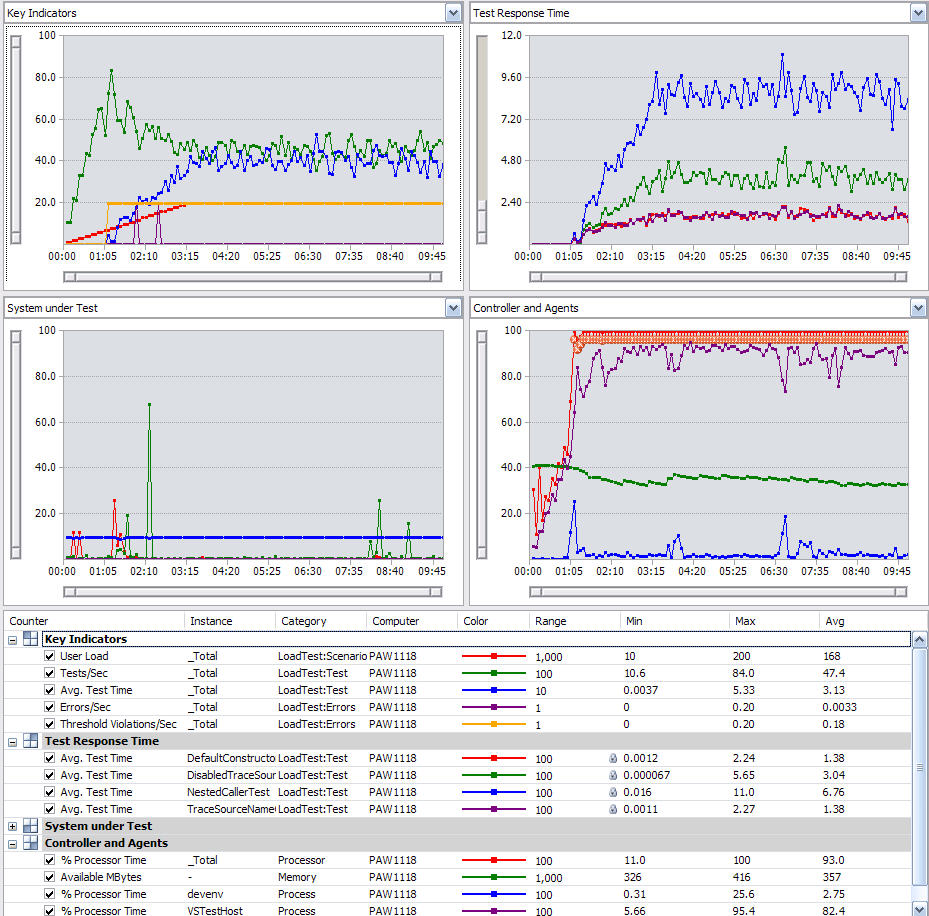Open the Controller and Agents graph dropdown
The width and height of the screenshot is (929, 916).
[918, 308]
